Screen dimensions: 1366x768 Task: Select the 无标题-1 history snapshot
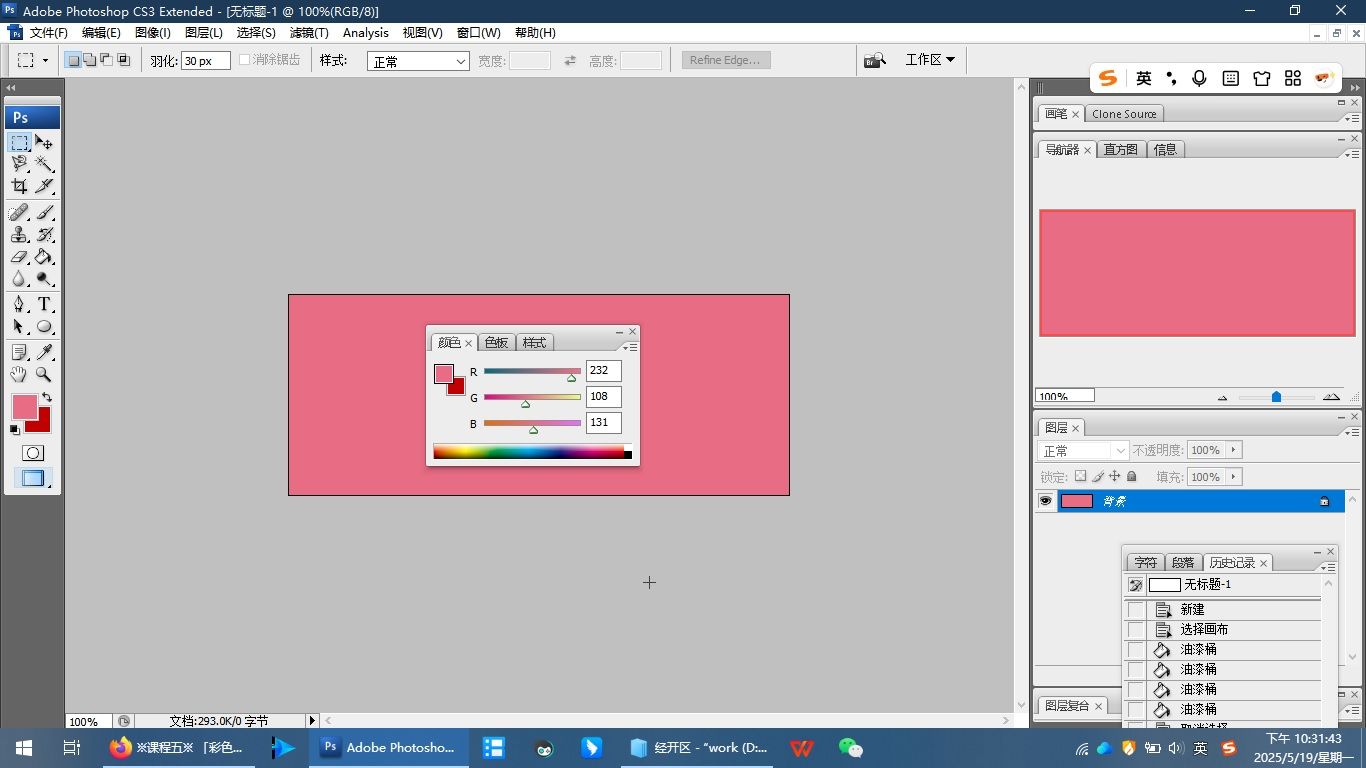click(x=1222, y=585)
